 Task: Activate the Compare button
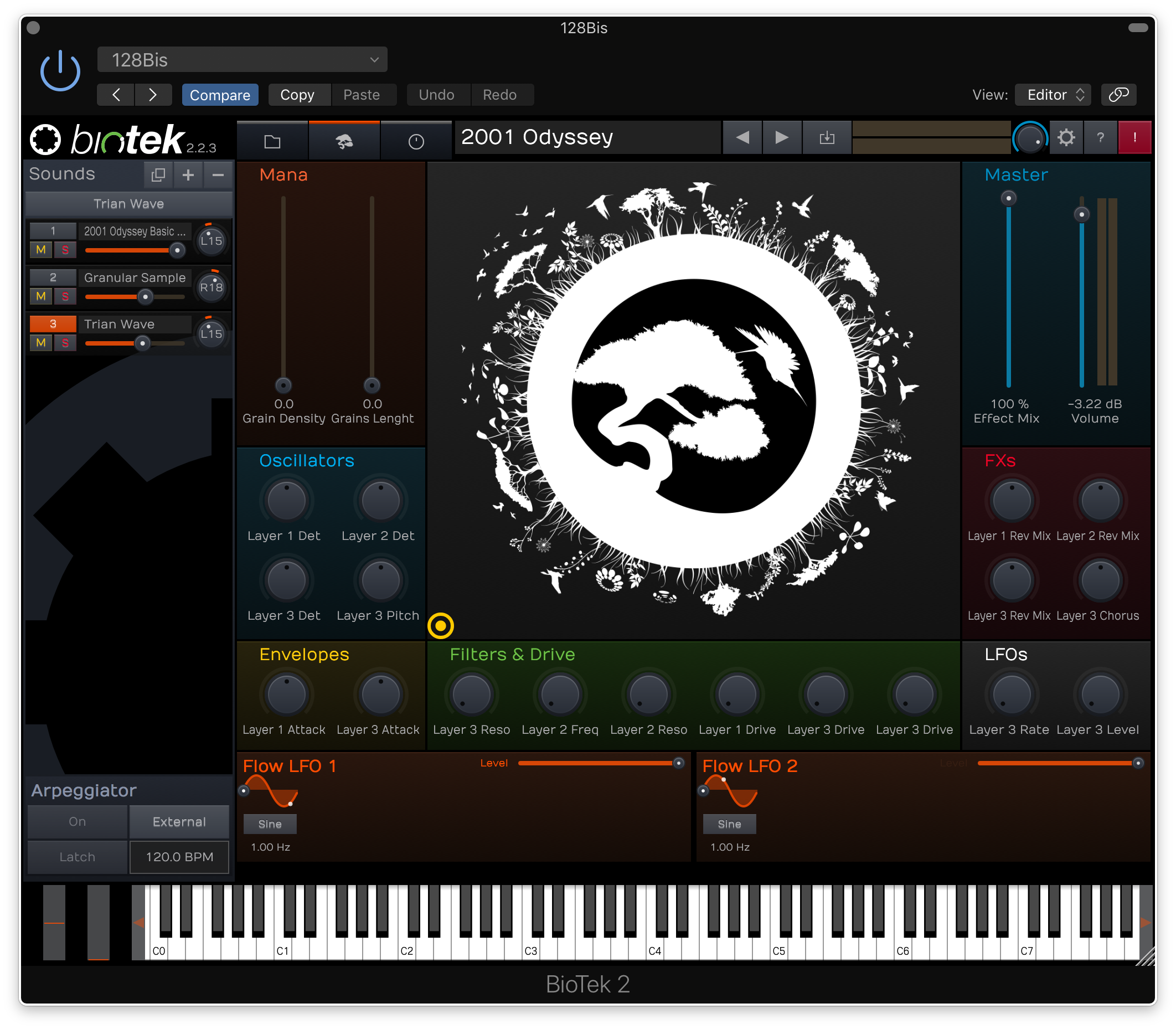(220, 95)
